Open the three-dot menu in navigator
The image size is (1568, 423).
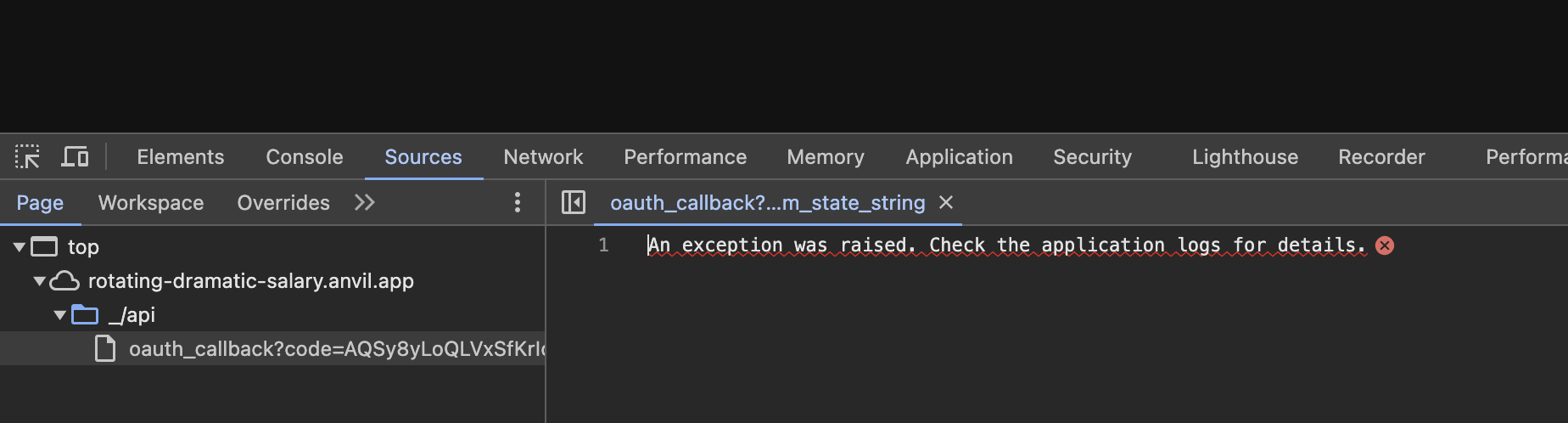tap(518, 202)
